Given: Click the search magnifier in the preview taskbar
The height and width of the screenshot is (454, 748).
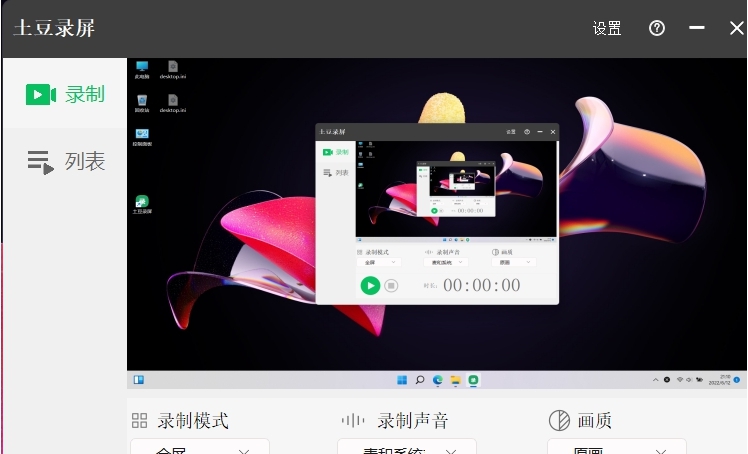Looking at the screenshot, I should point(420,380).
